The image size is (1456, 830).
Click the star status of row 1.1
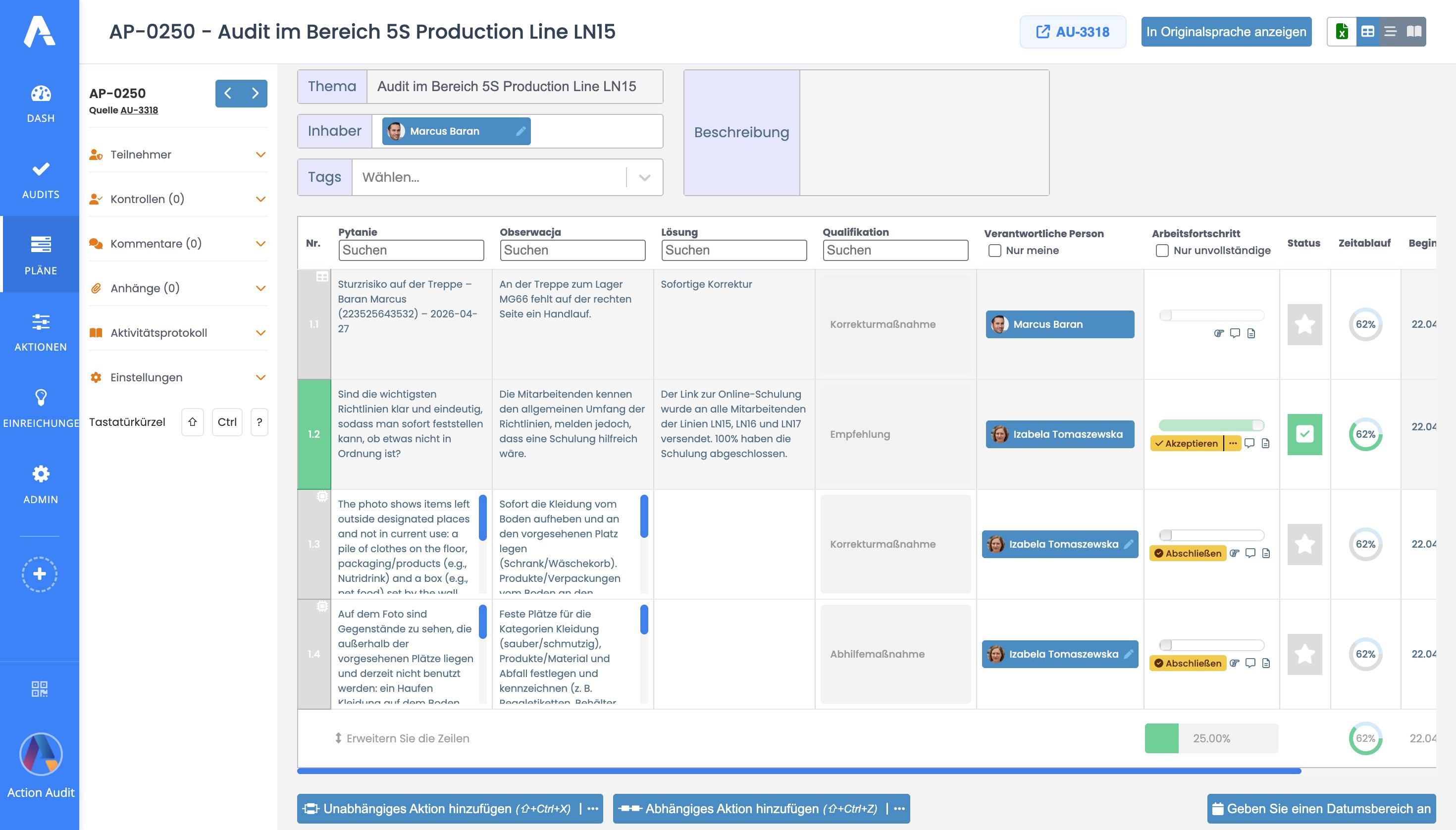click(1304, 324)
